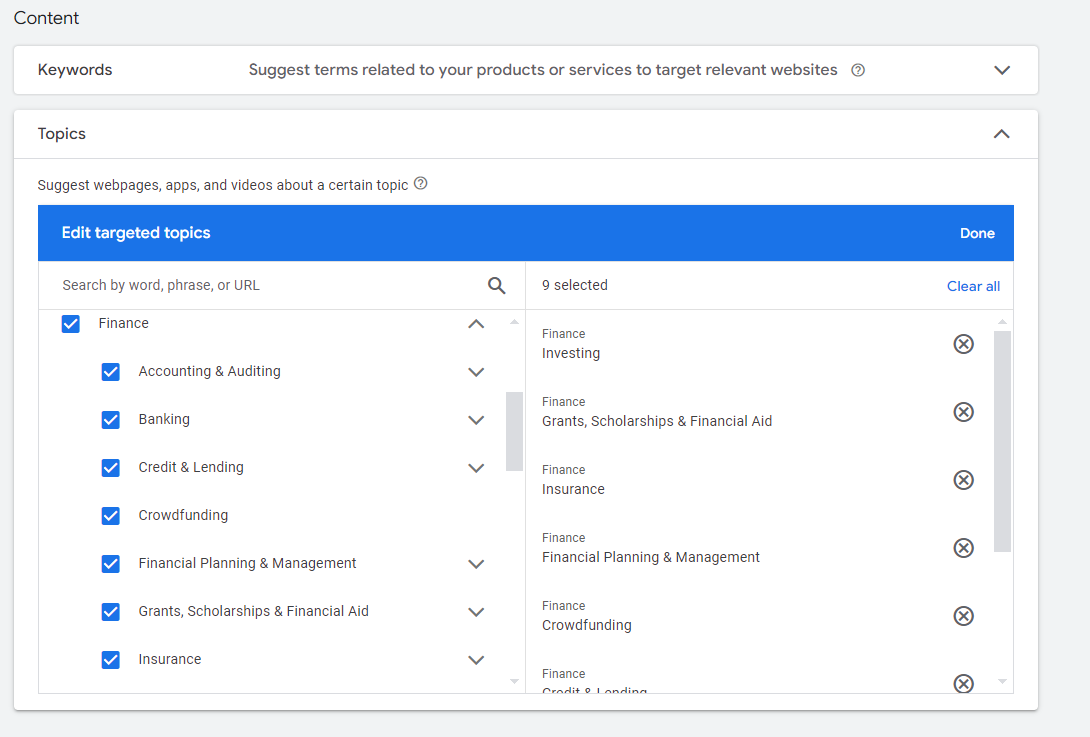
Task: Uncheck the Finance parent checkbox
Action: coord(70,323)
